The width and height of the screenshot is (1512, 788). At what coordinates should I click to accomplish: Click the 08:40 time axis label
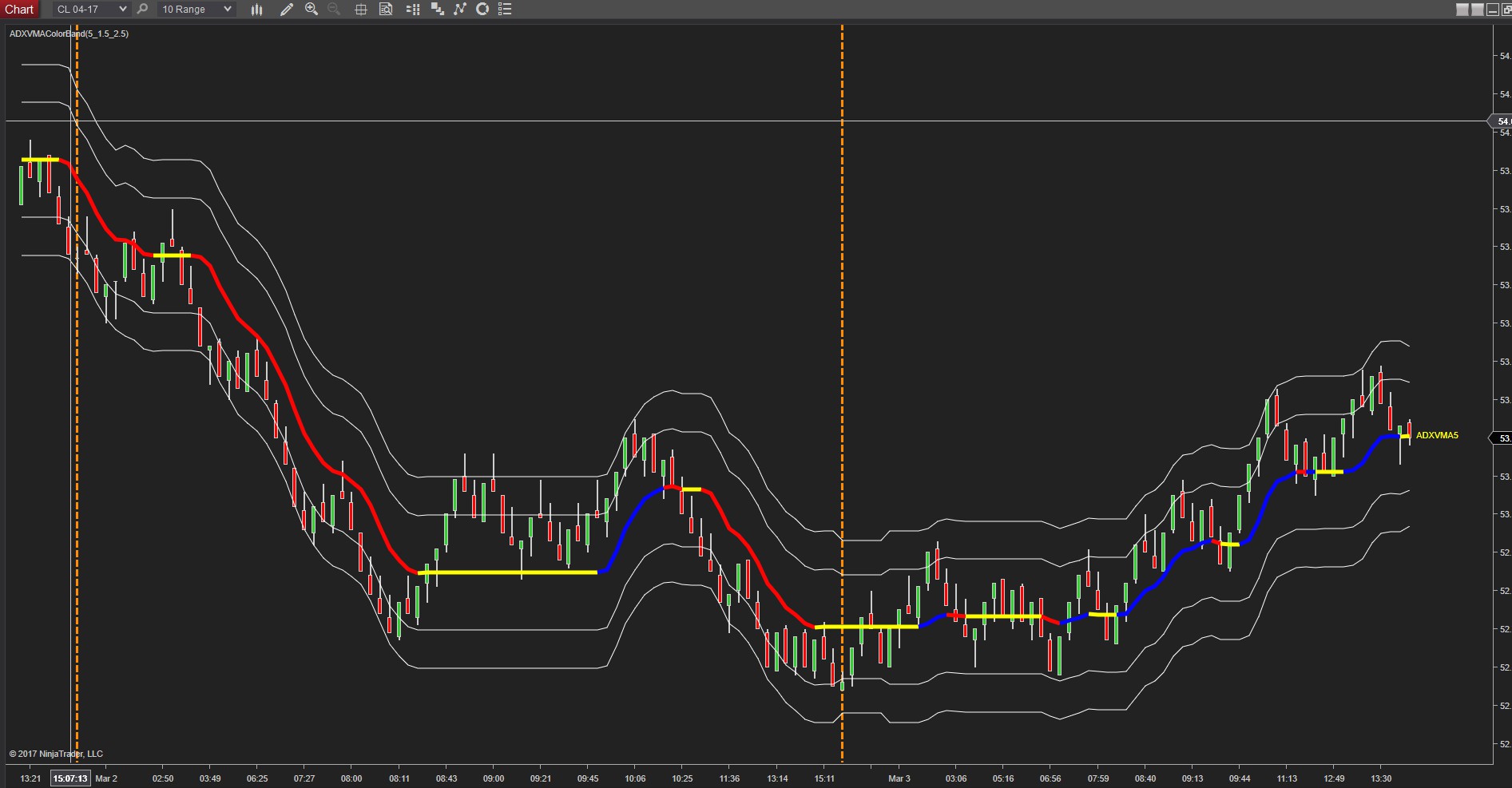tap(1145, 778)
